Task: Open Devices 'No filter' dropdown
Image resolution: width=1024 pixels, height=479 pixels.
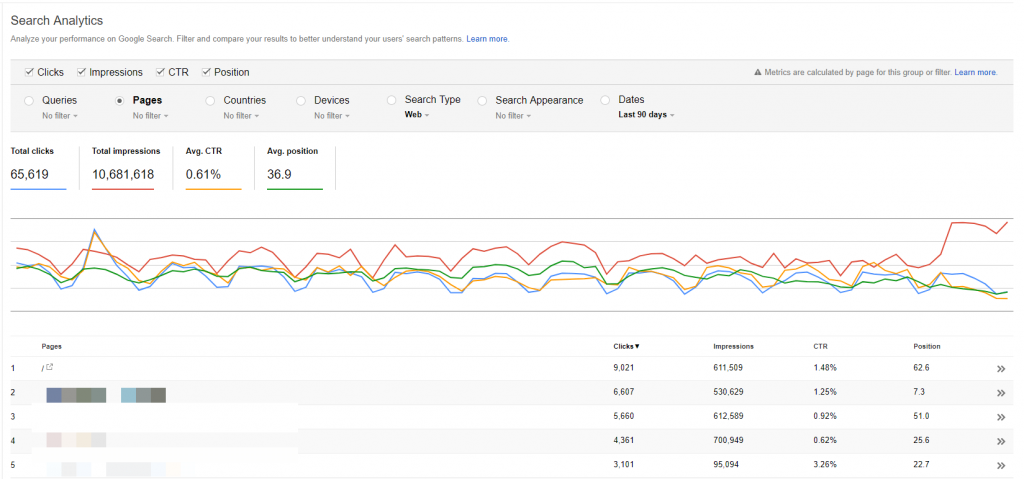Action: tap(332, 116)
